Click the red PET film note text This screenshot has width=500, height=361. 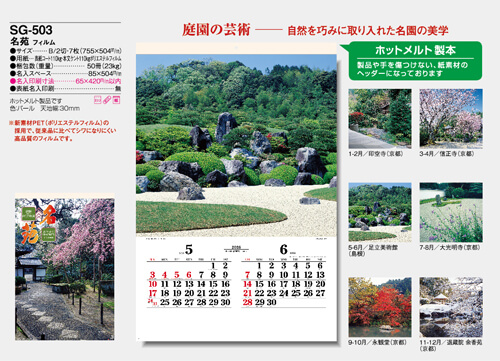click(x=62, y=131)
